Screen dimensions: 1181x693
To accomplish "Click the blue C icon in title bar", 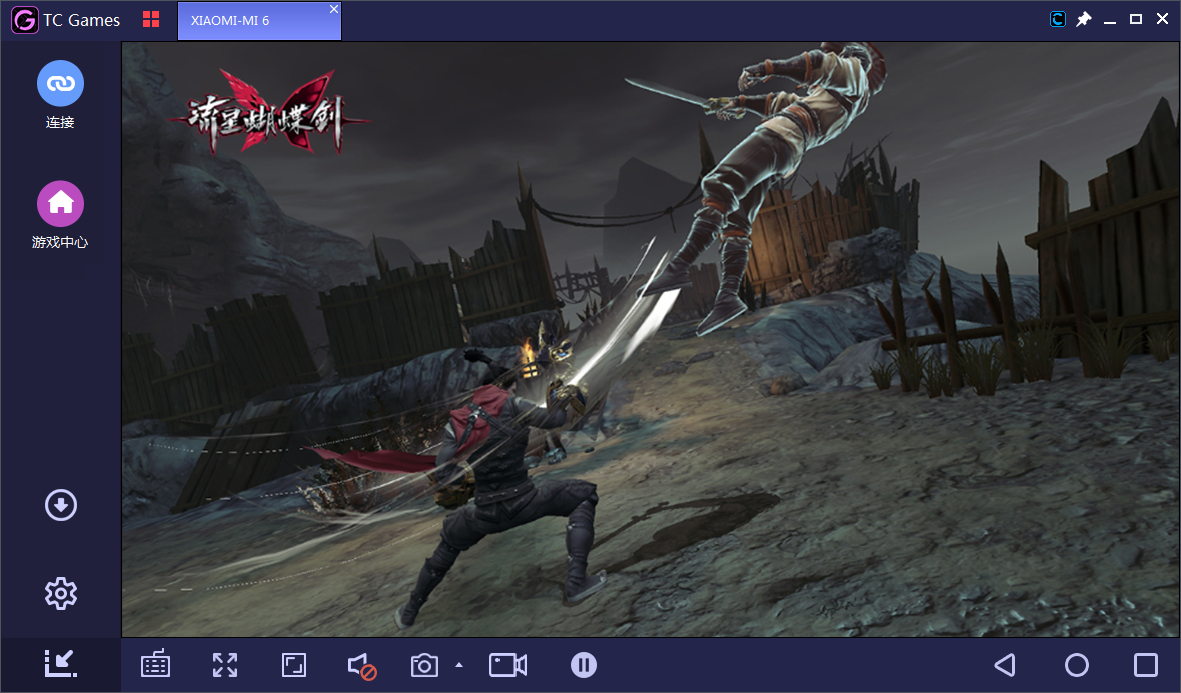I will [x=1057, y=19].
